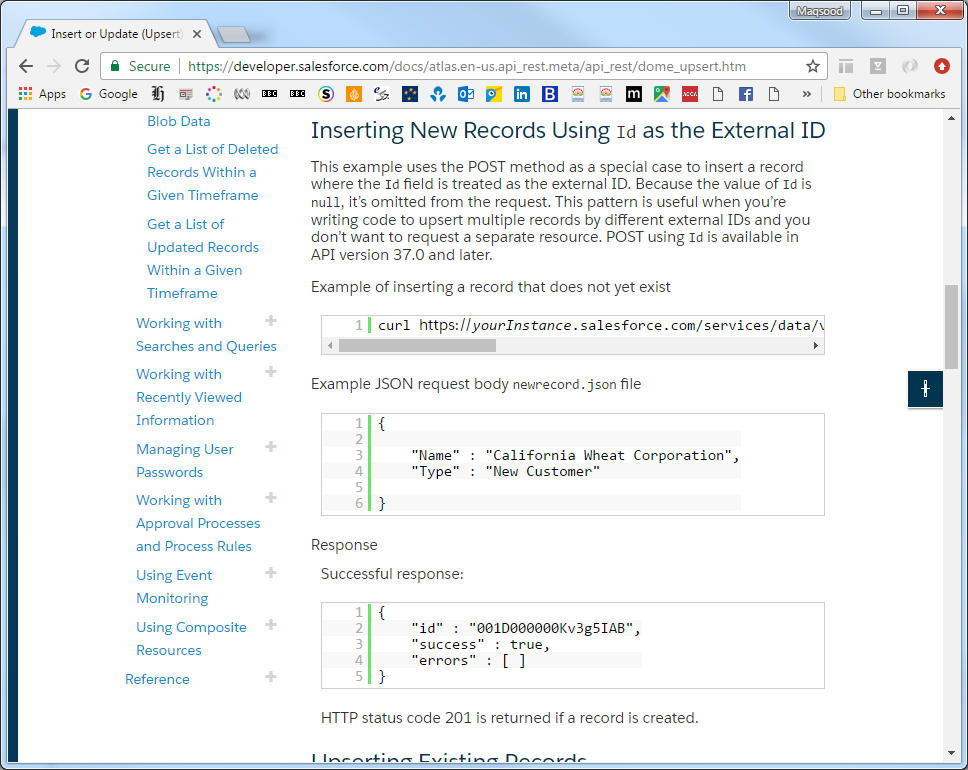Image resolution: width=968 pixels, height=770 pixels.
Task: Expand the Using Event Monitoring section
Action: tap(271, 573)
